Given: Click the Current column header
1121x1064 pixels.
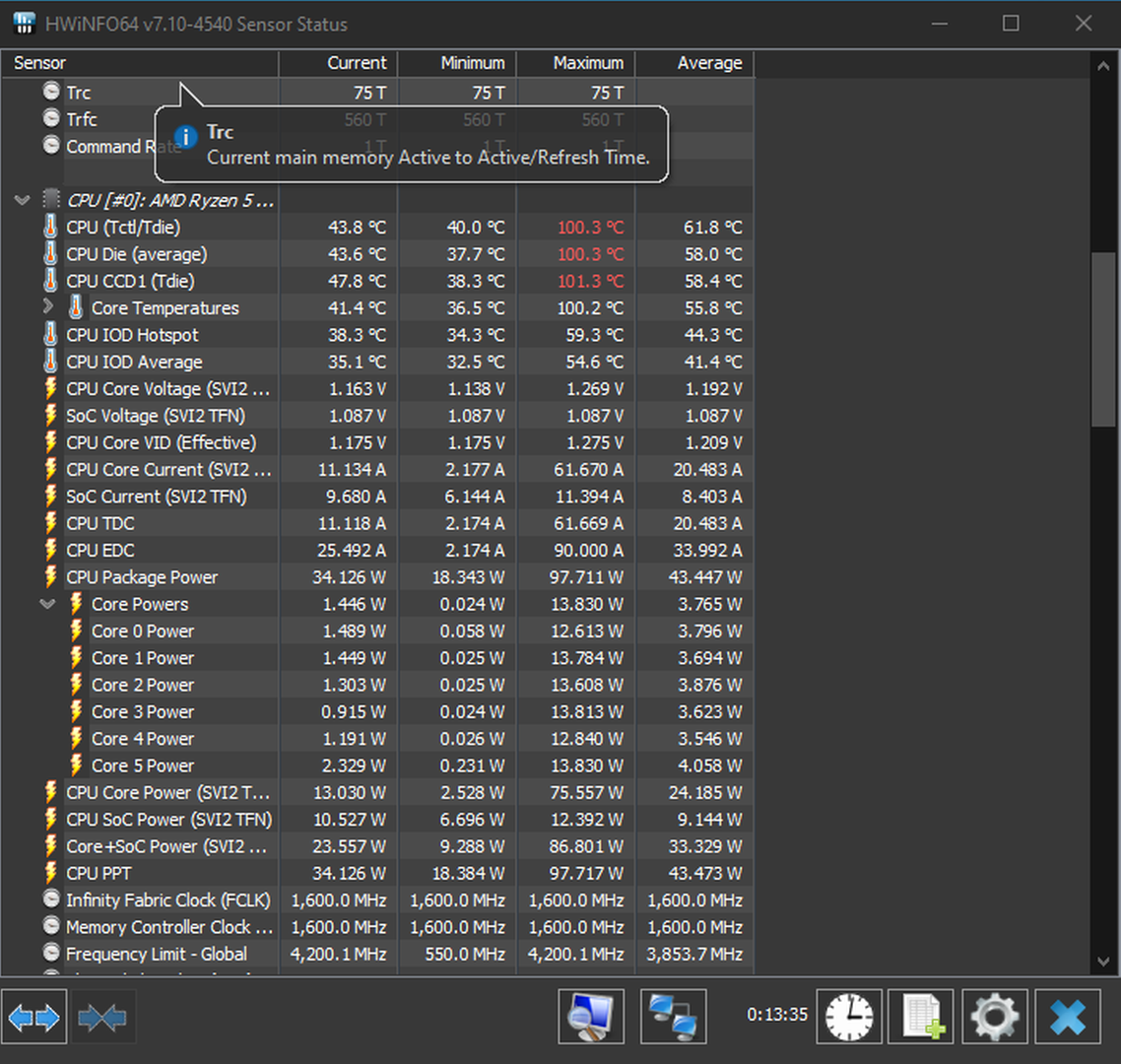Looking at the screenshot, I should pyautogui.click(x=338, y=63).
